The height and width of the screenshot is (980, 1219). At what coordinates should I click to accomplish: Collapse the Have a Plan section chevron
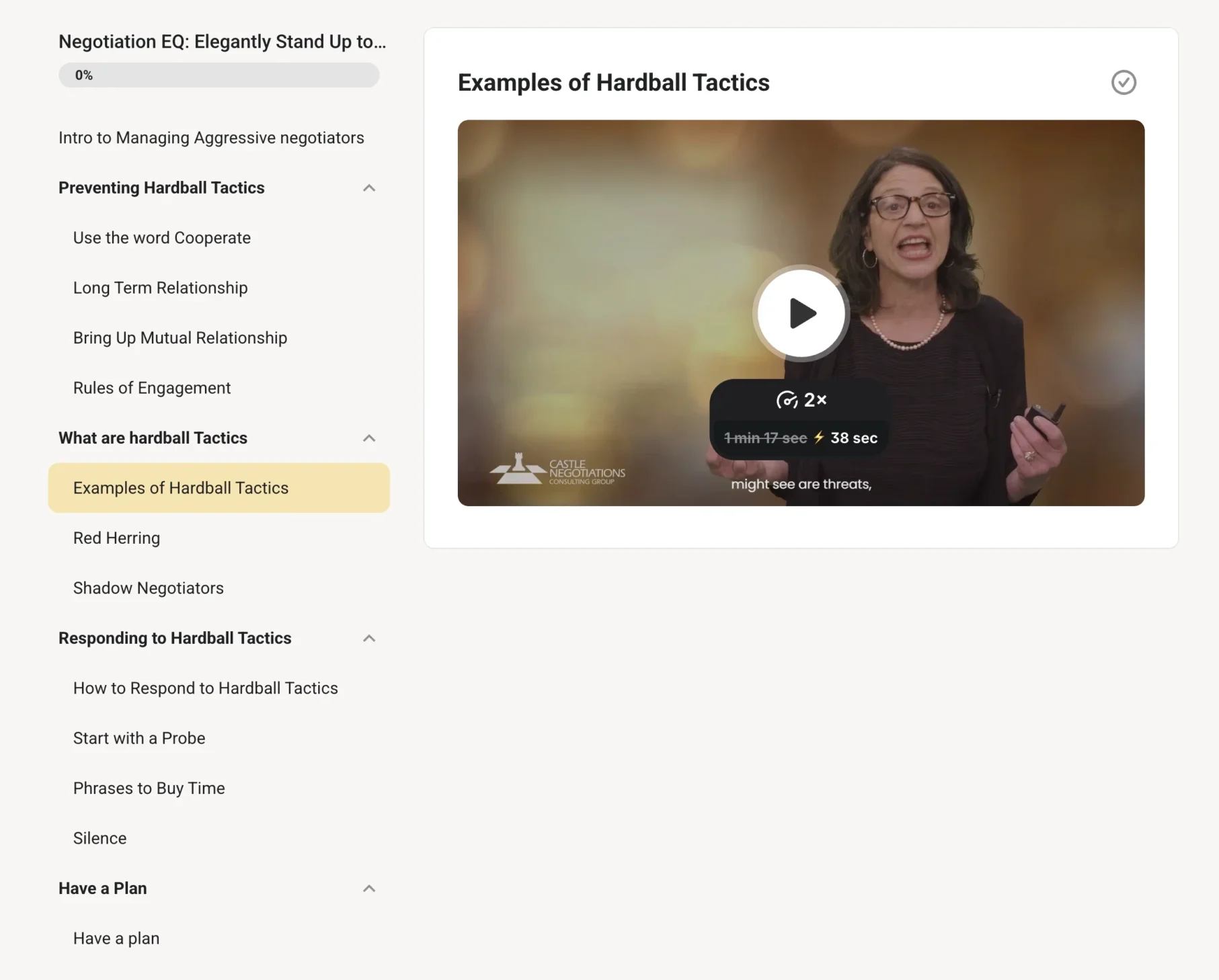tap(369, 889)
